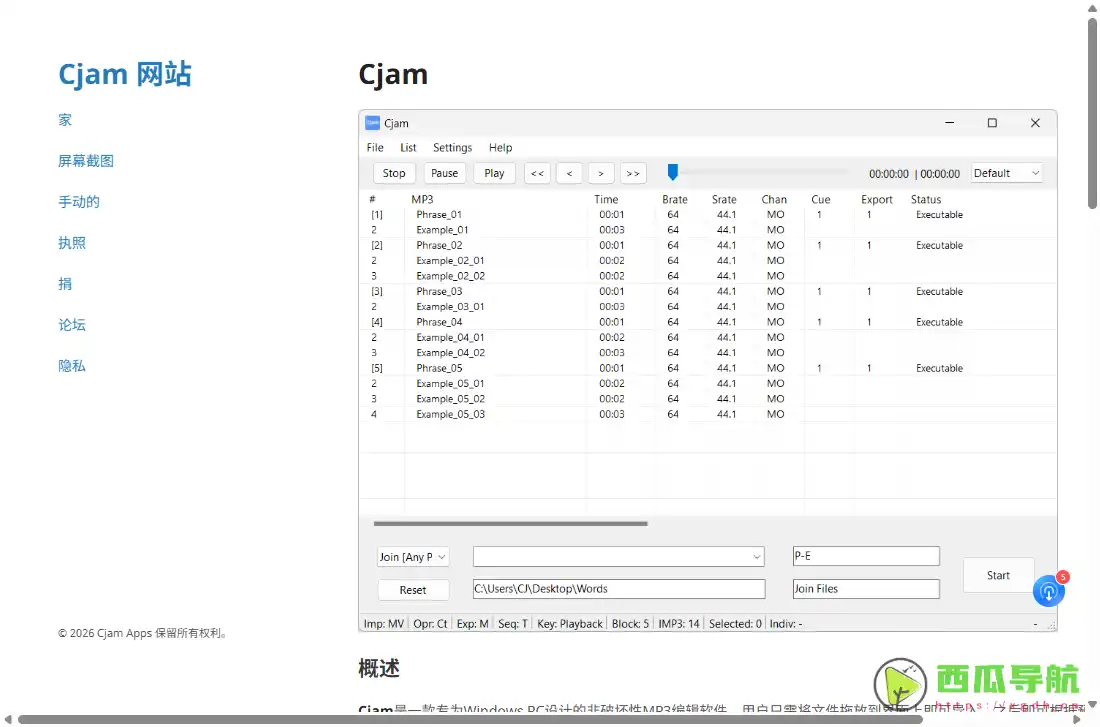Open the File menu
The height and width of the screenshot is (727, 1100).
pos(375,147)
